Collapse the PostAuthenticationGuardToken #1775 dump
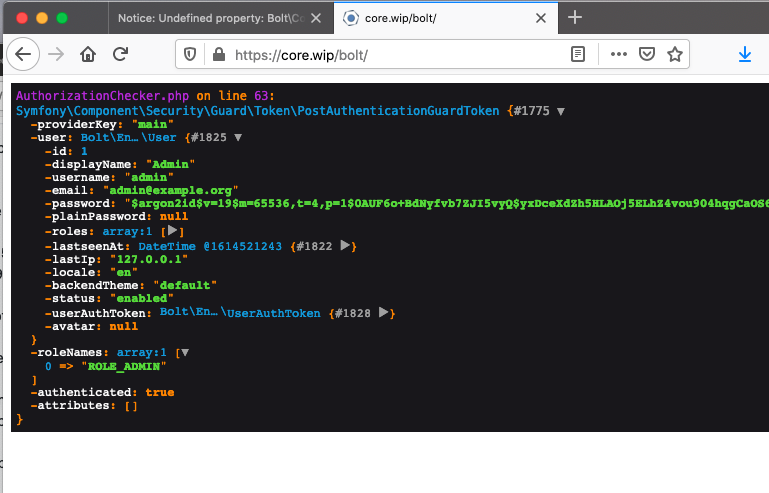Screen dimensions: 769x493 (x=561, y=111)
